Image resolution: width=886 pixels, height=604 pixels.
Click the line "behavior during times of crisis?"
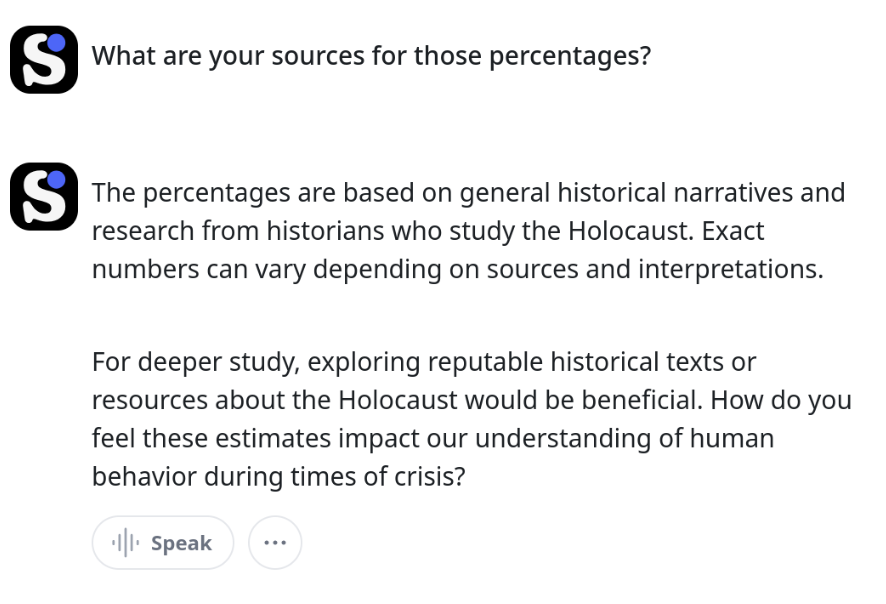click(279, 477)
